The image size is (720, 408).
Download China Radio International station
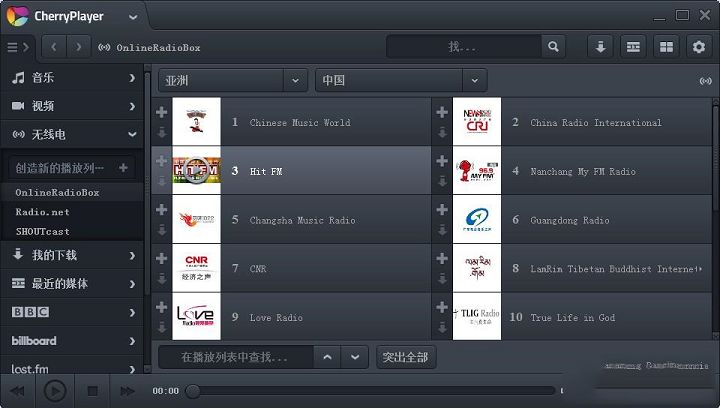coord(442,133)
